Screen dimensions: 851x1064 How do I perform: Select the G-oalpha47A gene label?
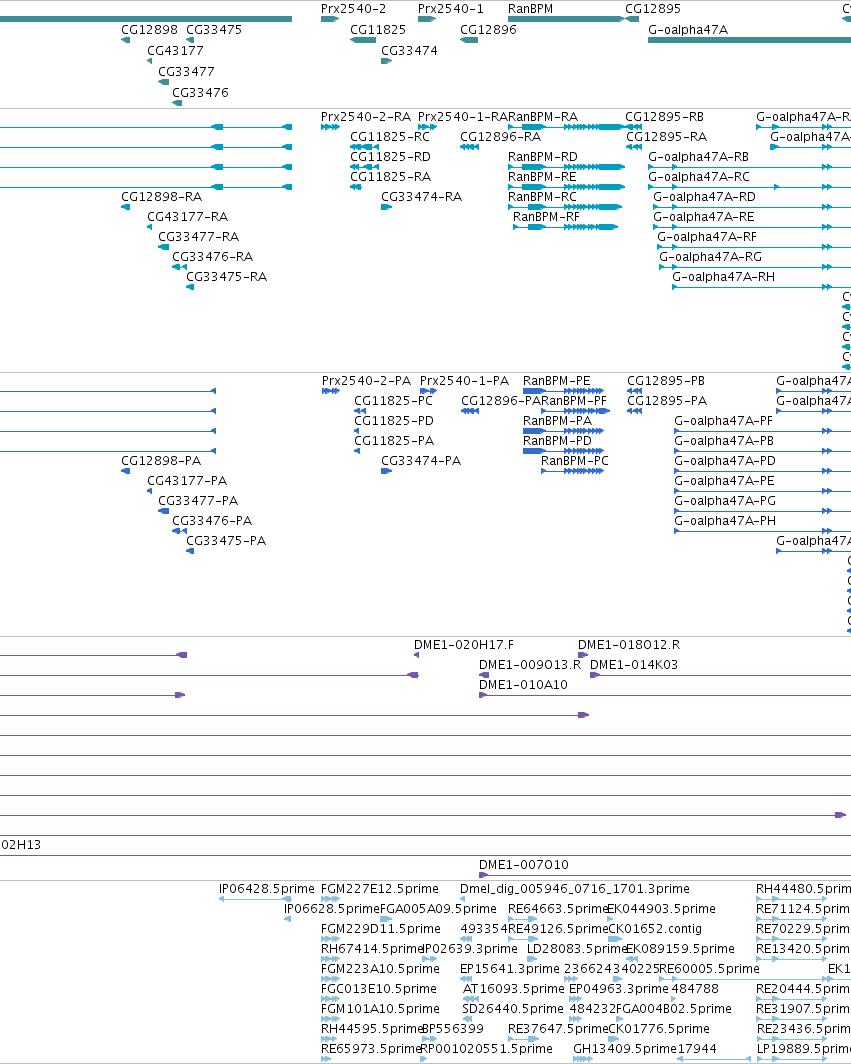pyautogui.click(x=687, y=30)
